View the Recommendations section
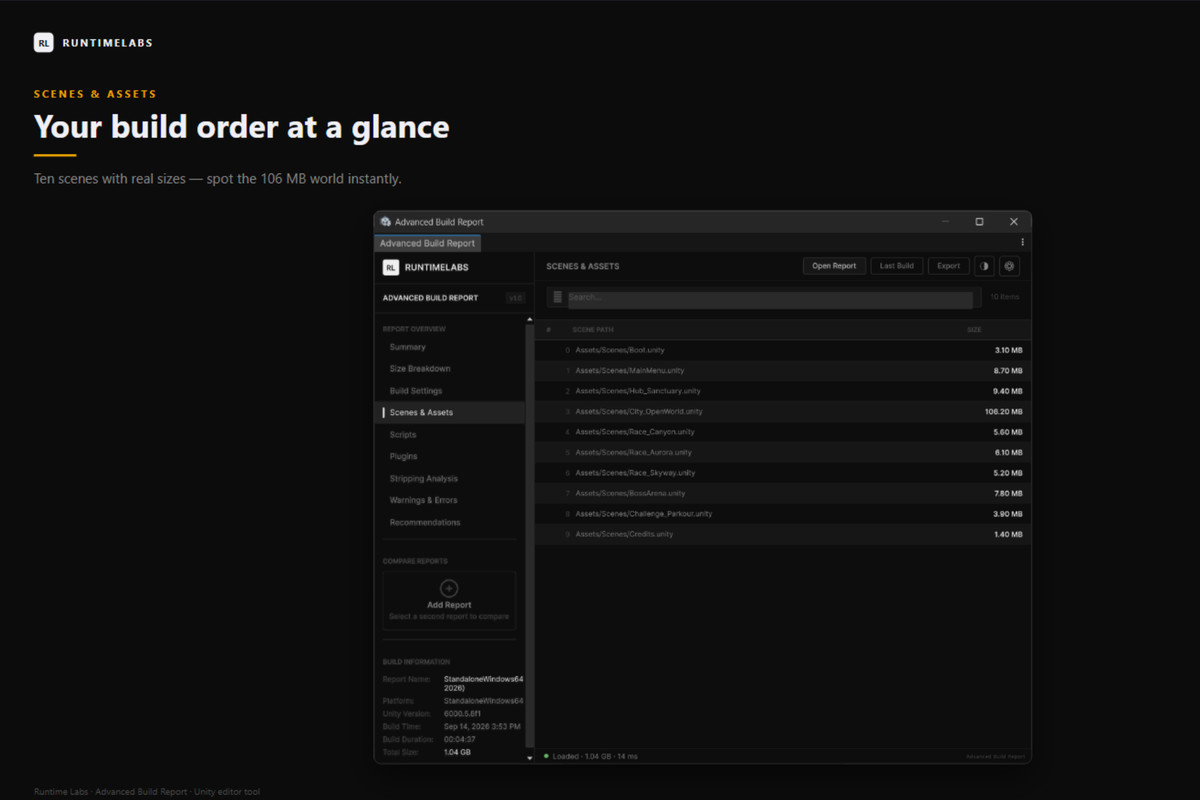Screen dimensions: 1200x800 tap(450, 522)
